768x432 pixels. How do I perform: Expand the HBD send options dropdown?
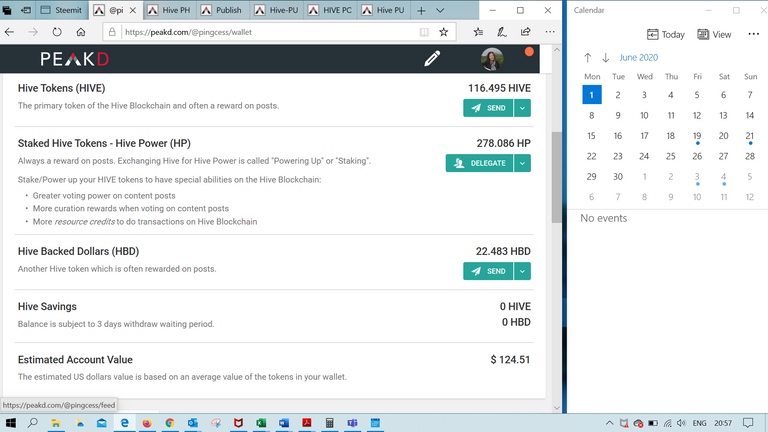(x=522, y=271)
